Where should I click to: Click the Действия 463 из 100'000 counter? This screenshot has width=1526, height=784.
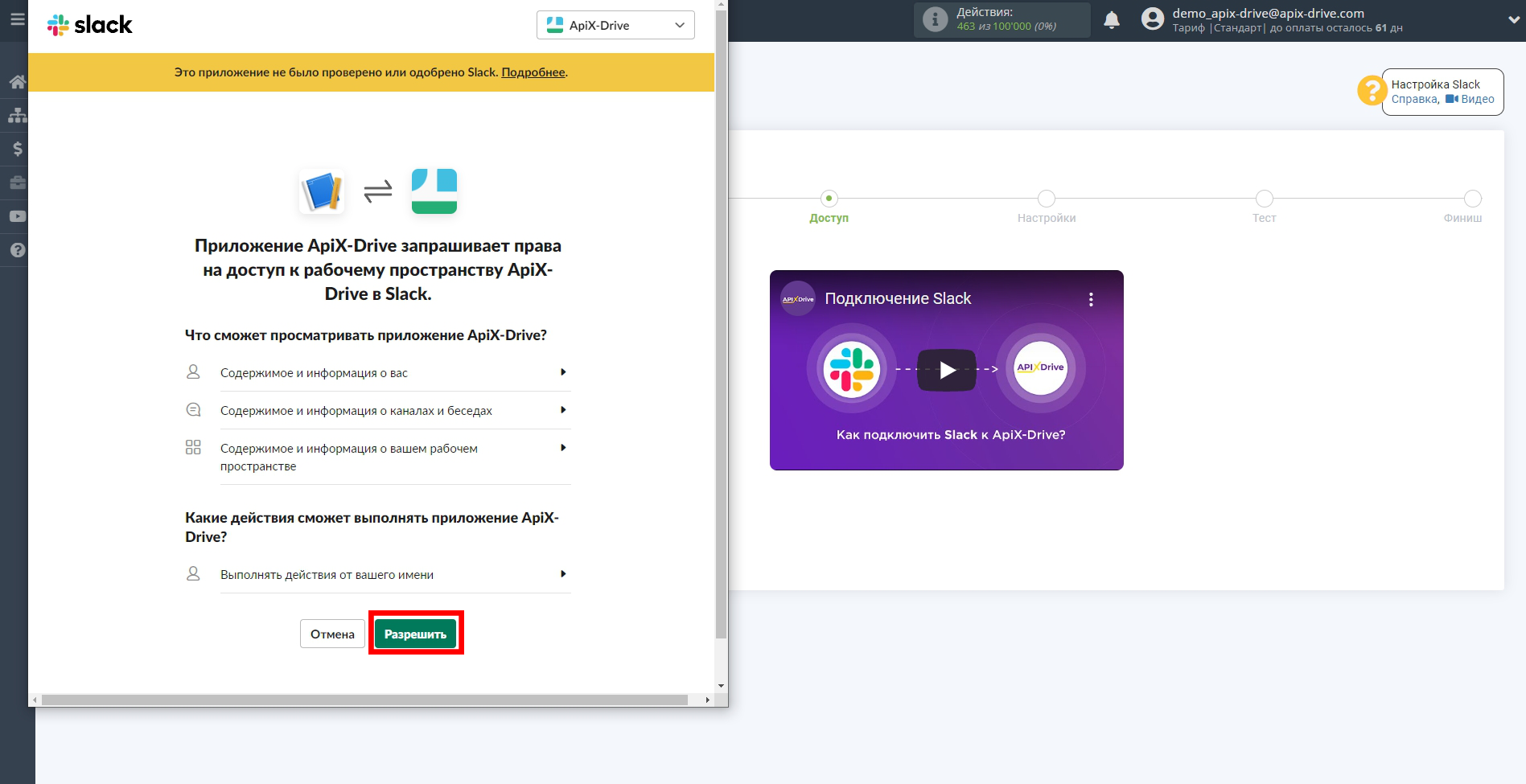[1002, 19]
